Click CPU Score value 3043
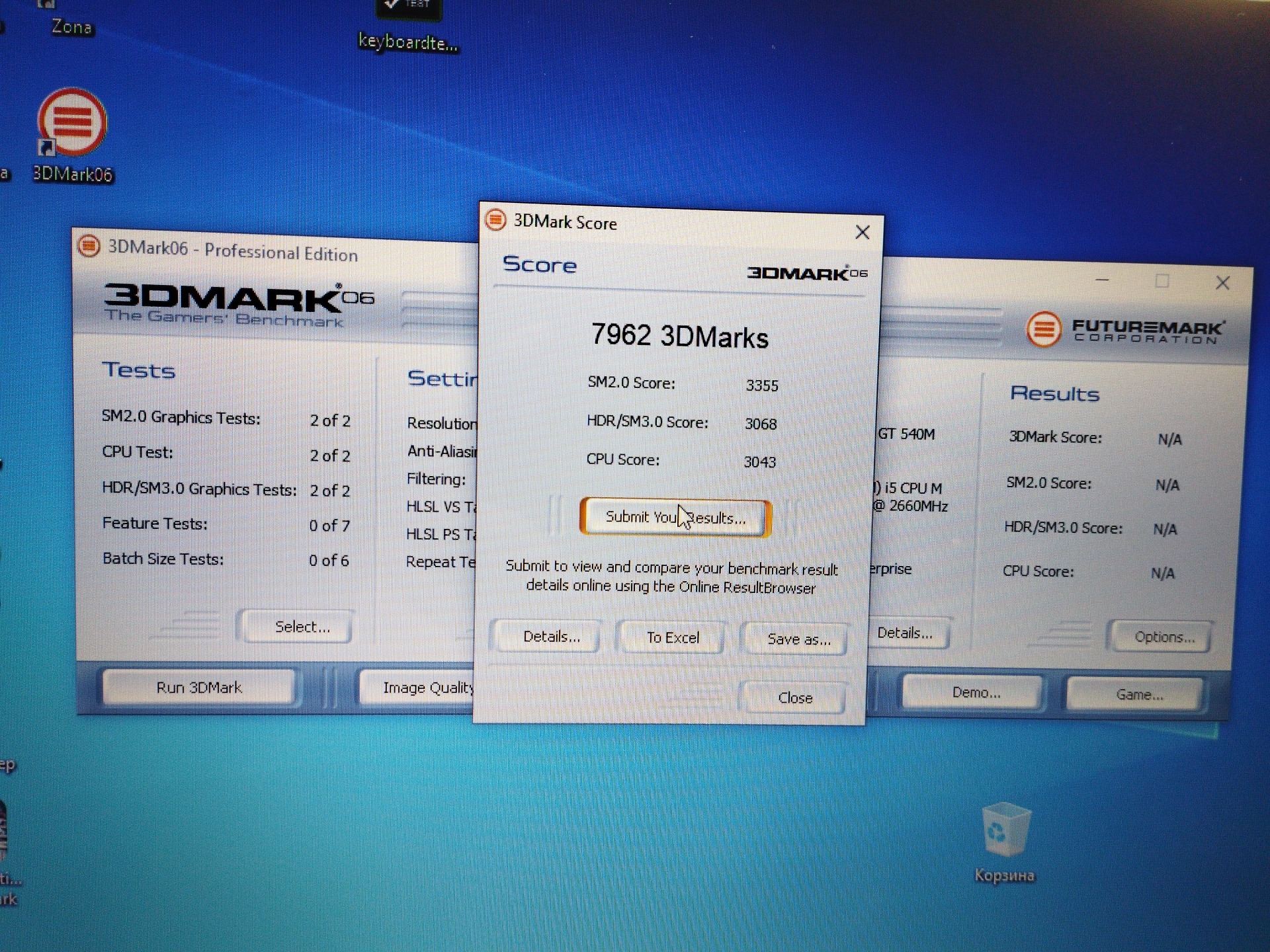The height and width of the screenshot is (952, 1270). [x=759, y=462]
